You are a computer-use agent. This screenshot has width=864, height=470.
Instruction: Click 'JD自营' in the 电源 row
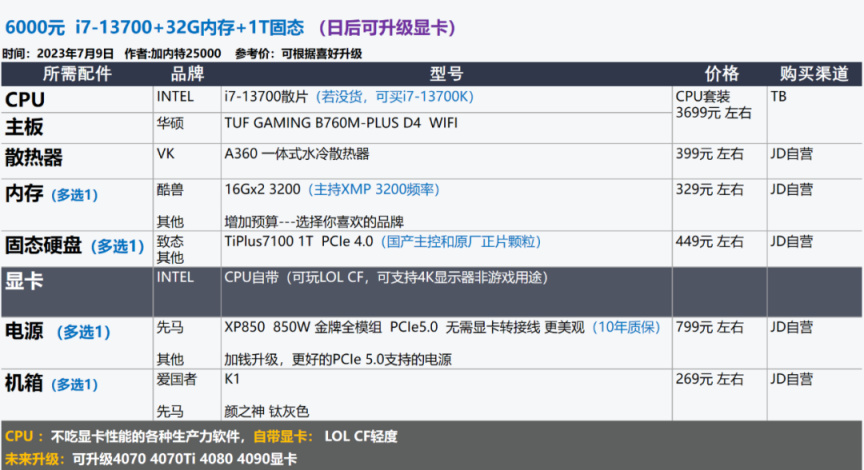click(x=792, y=327)
